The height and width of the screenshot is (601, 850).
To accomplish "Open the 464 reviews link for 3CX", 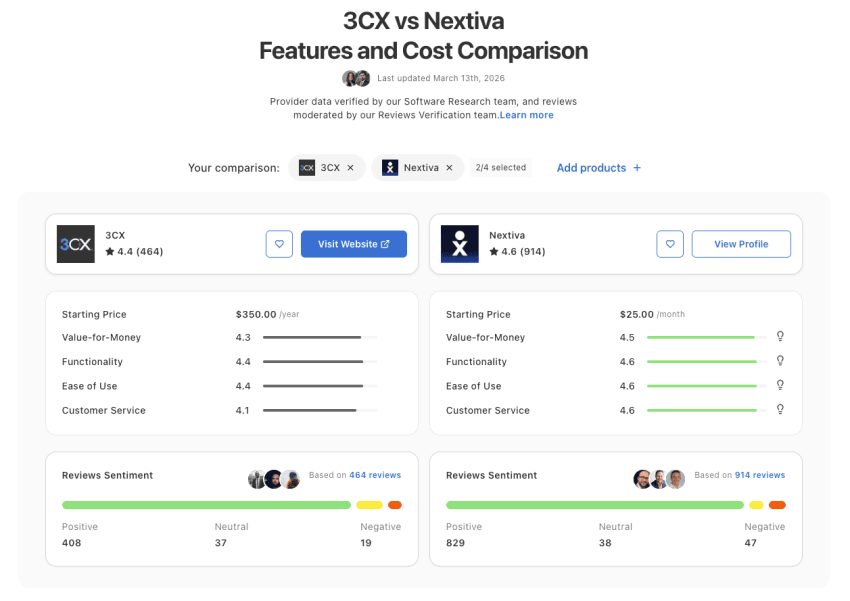I will 375,474.
